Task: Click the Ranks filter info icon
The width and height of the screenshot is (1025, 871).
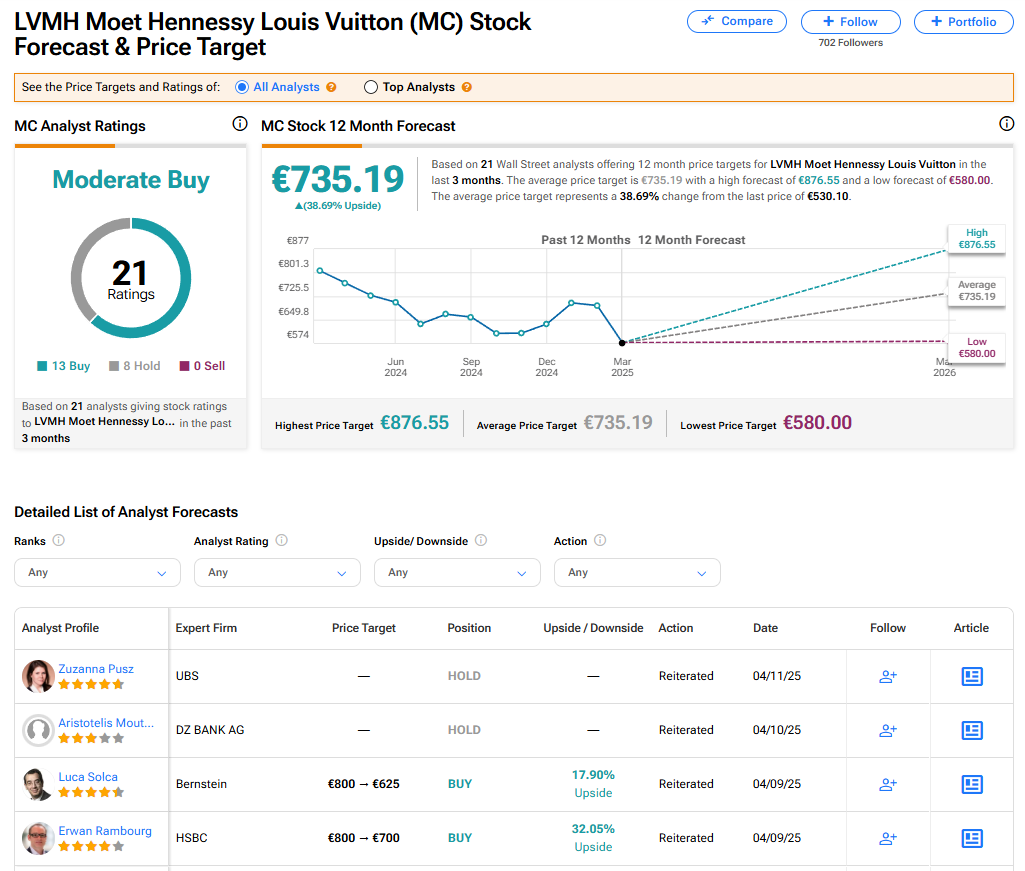Action: tap(58, 540)
